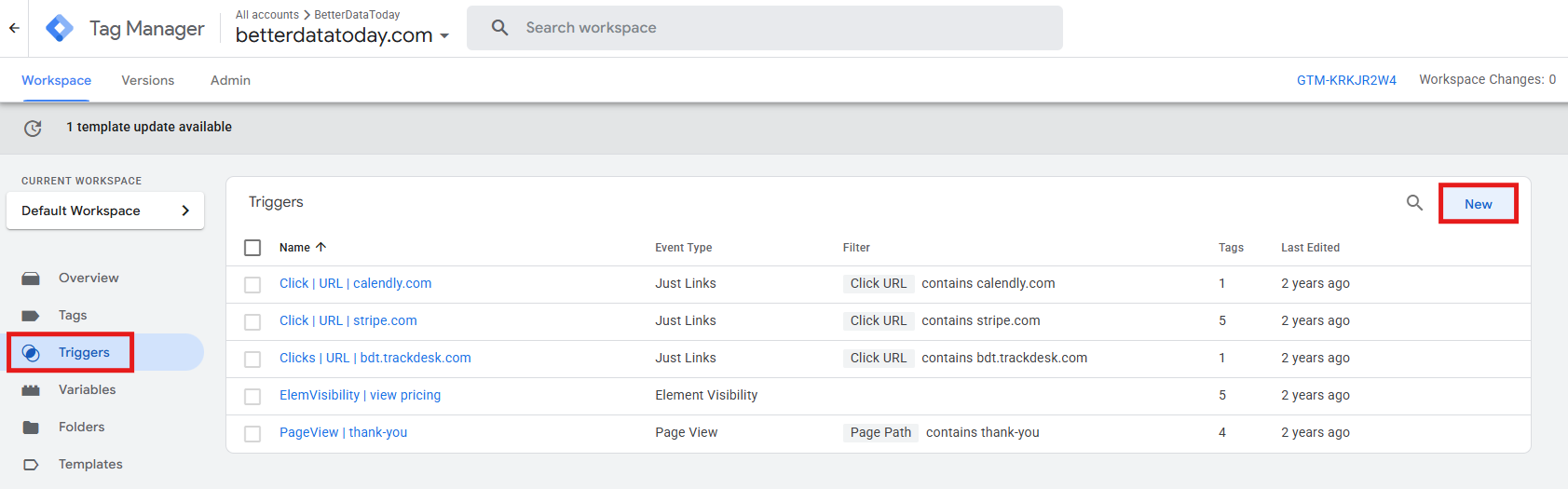Click the Templates sidebar icon
The image size is (1568, 489).
point(31,465)
